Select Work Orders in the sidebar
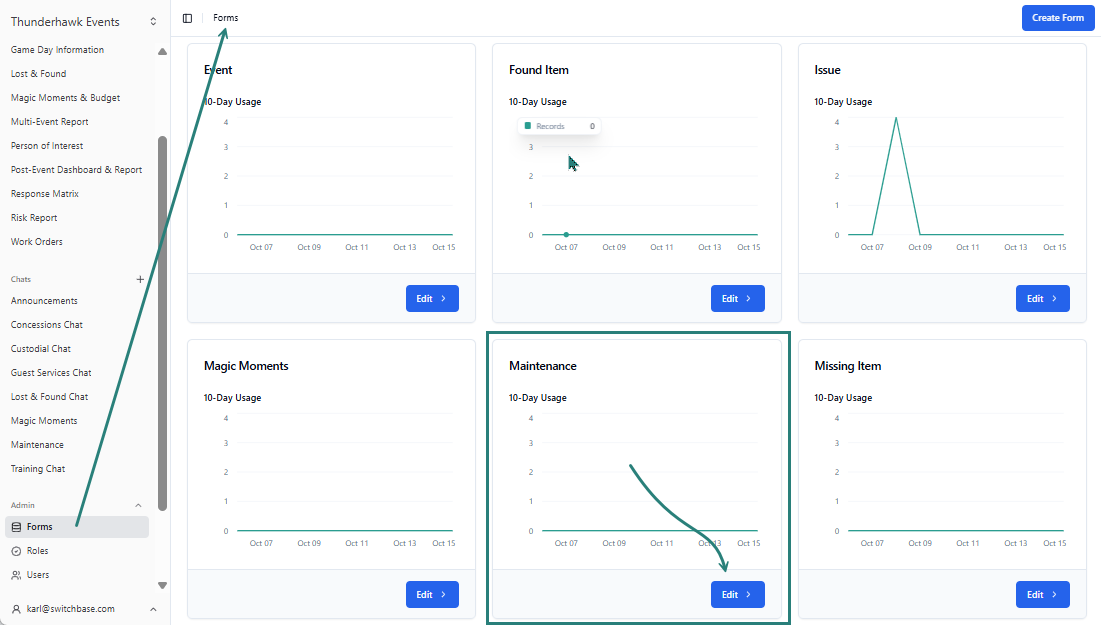 click(37, 242)
